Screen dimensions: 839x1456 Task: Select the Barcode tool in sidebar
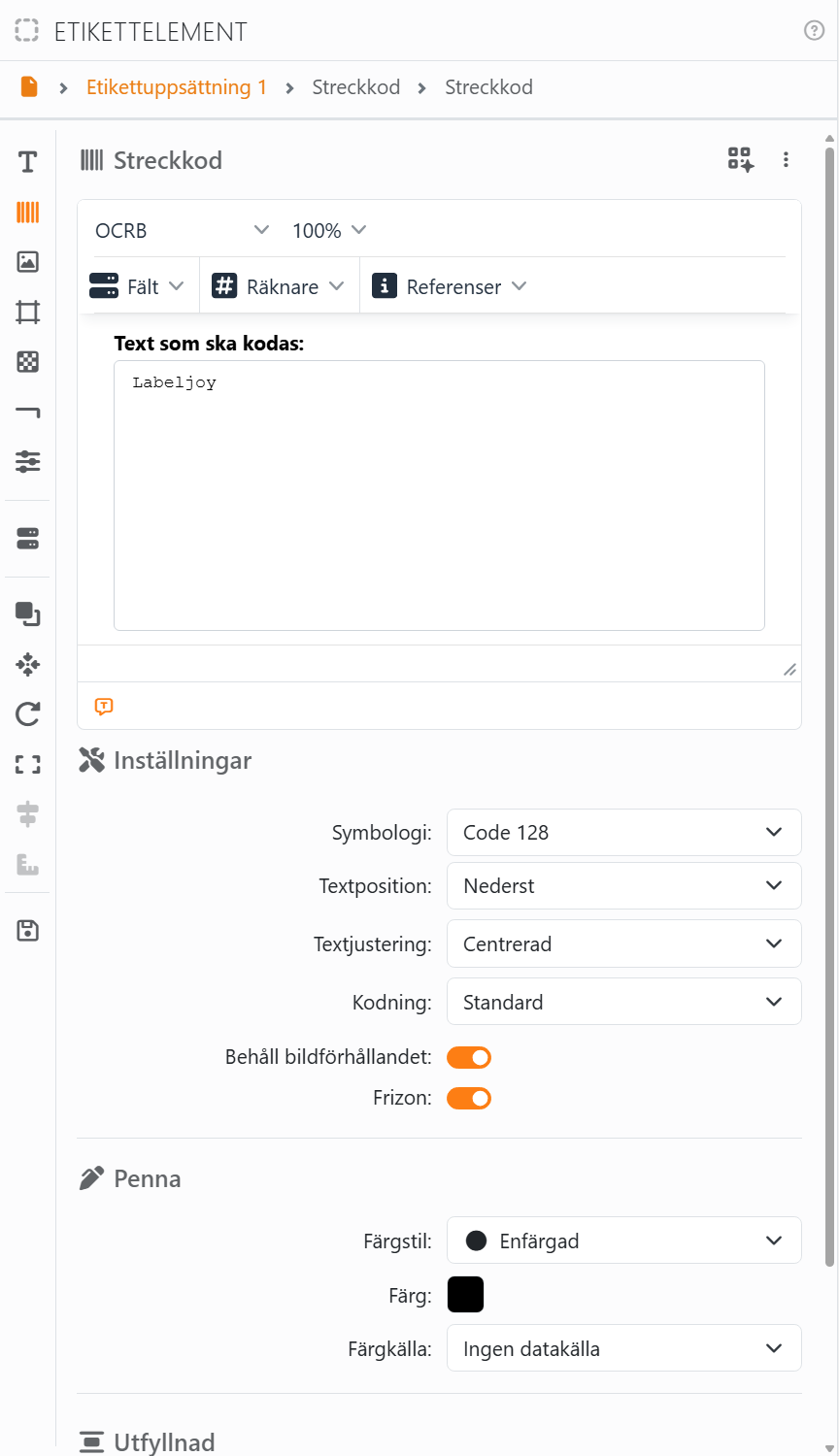27,212
